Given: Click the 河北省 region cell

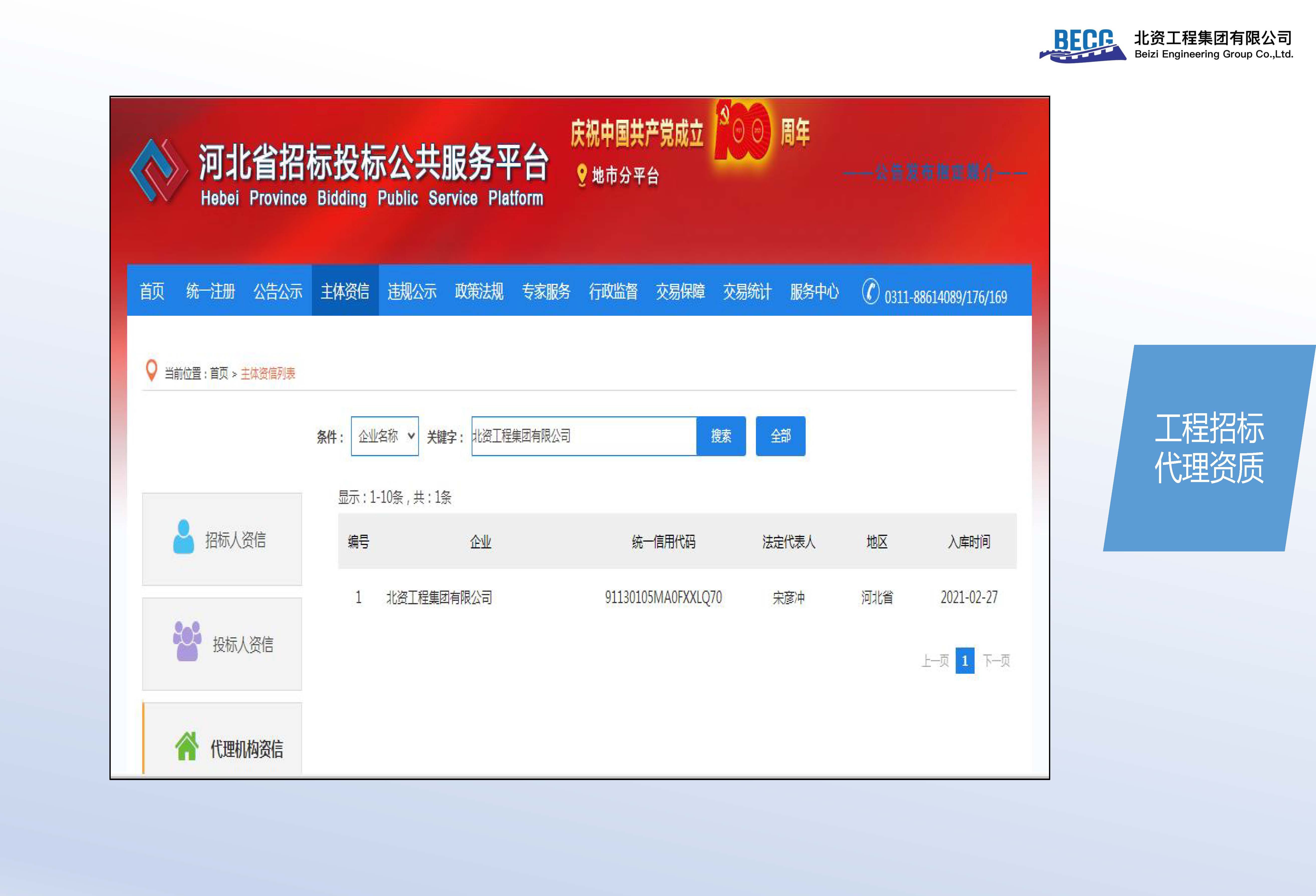Looking at the screenshot, I should pos(877,598).
